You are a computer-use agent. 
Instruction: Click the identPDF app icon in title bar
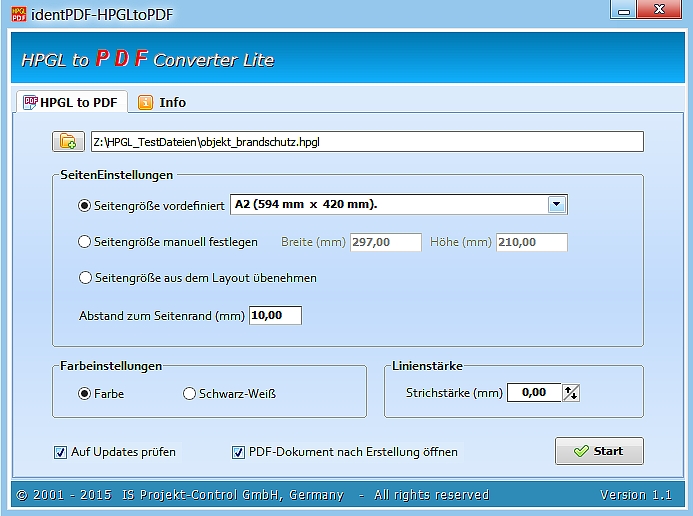click(x=18, y=12)
